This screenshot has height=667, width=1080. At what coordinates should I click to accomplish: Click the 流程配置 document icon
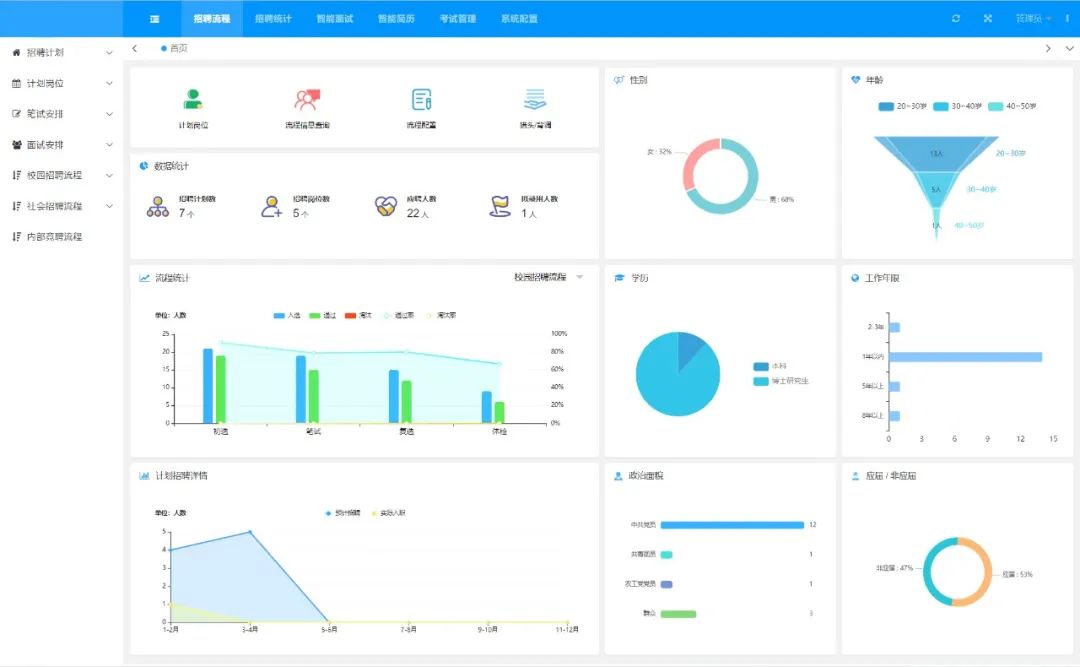click(x=422, y=99)
